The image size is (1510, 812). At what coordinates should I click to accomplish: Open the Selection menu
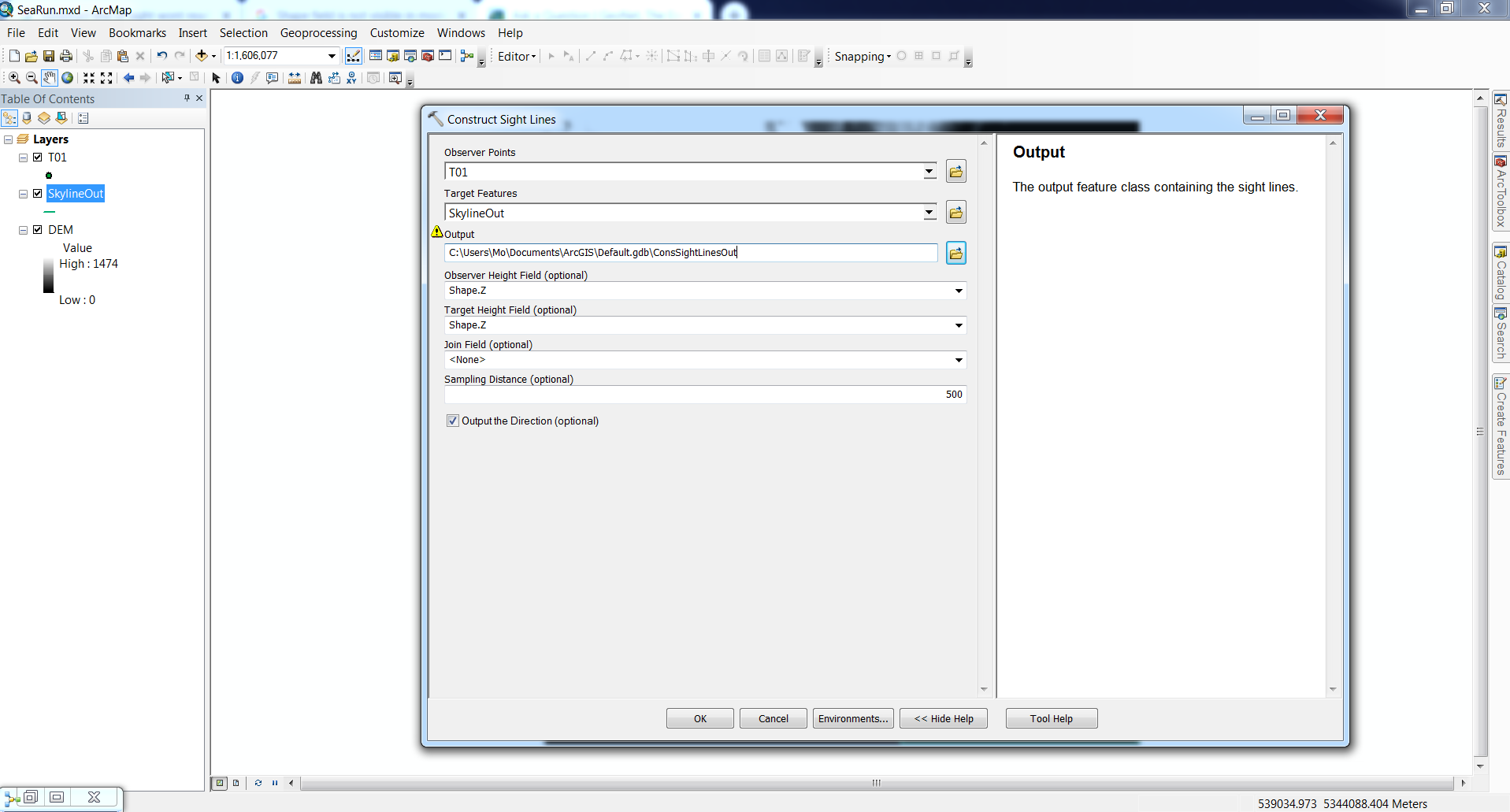pyautogui.click(x=243, y=33)
